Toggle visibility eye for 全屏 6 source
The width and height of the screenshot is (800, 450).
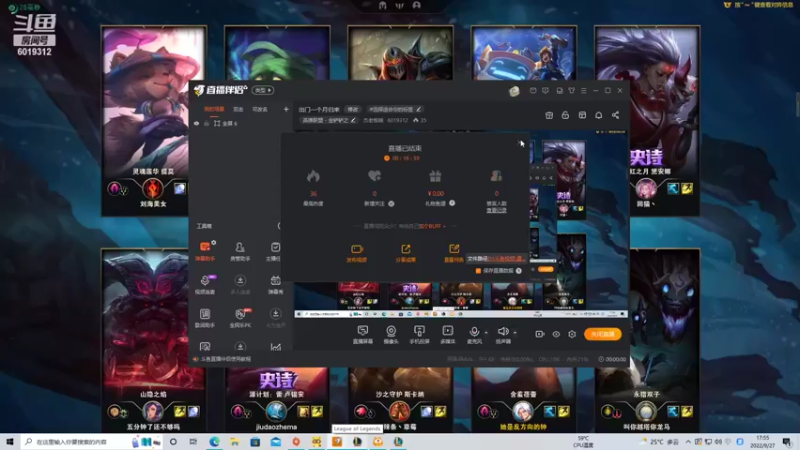pyautogui.click(x=196, y=123)
